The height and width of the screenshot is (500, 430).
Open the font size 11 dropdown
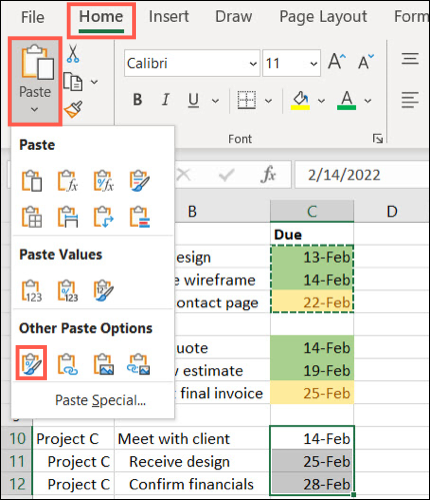point(313,63)
